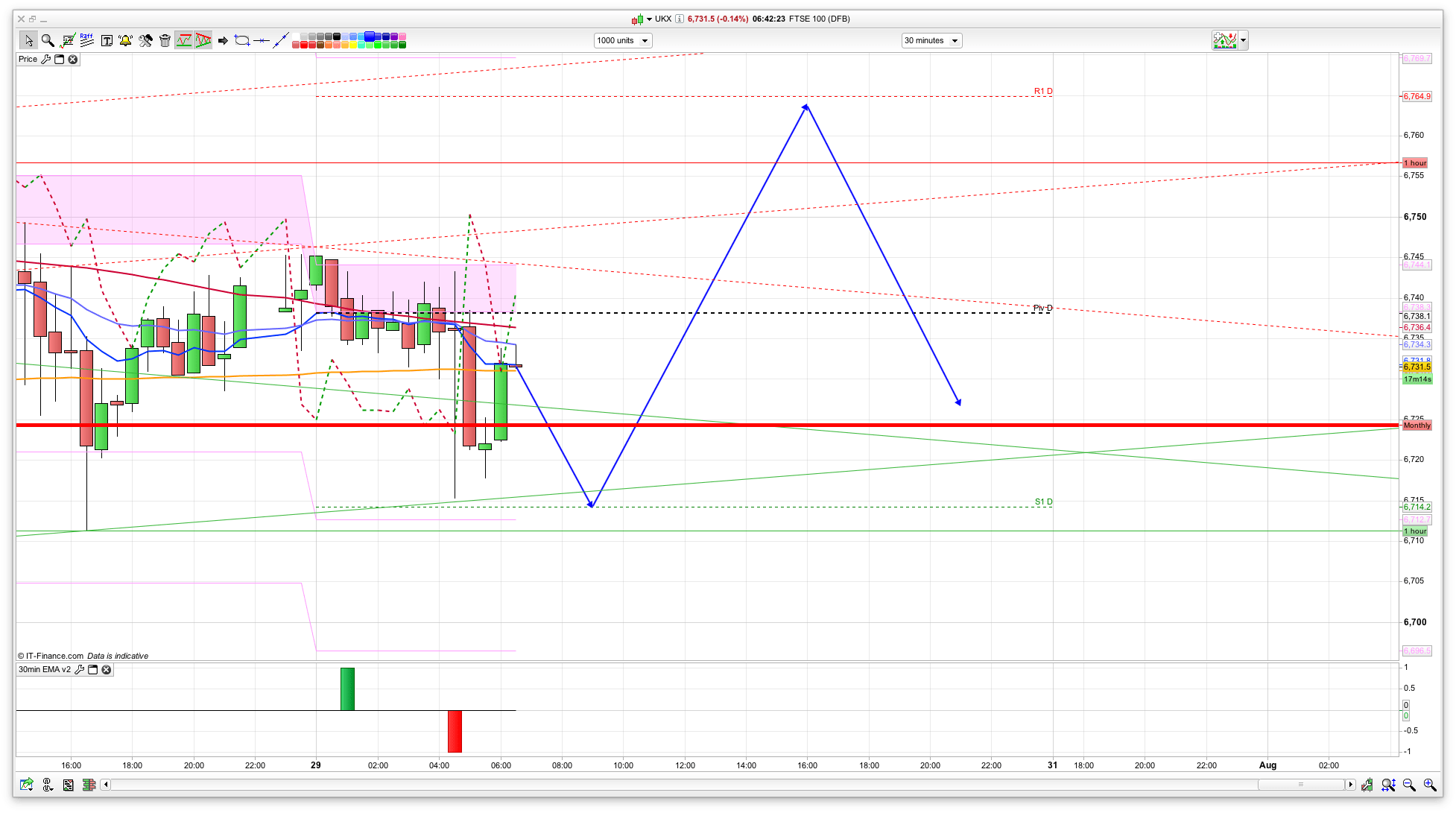This screenshot has width=1456, height=813.
Task: Open the chart link chain dropdown
Action: point(48,785)
